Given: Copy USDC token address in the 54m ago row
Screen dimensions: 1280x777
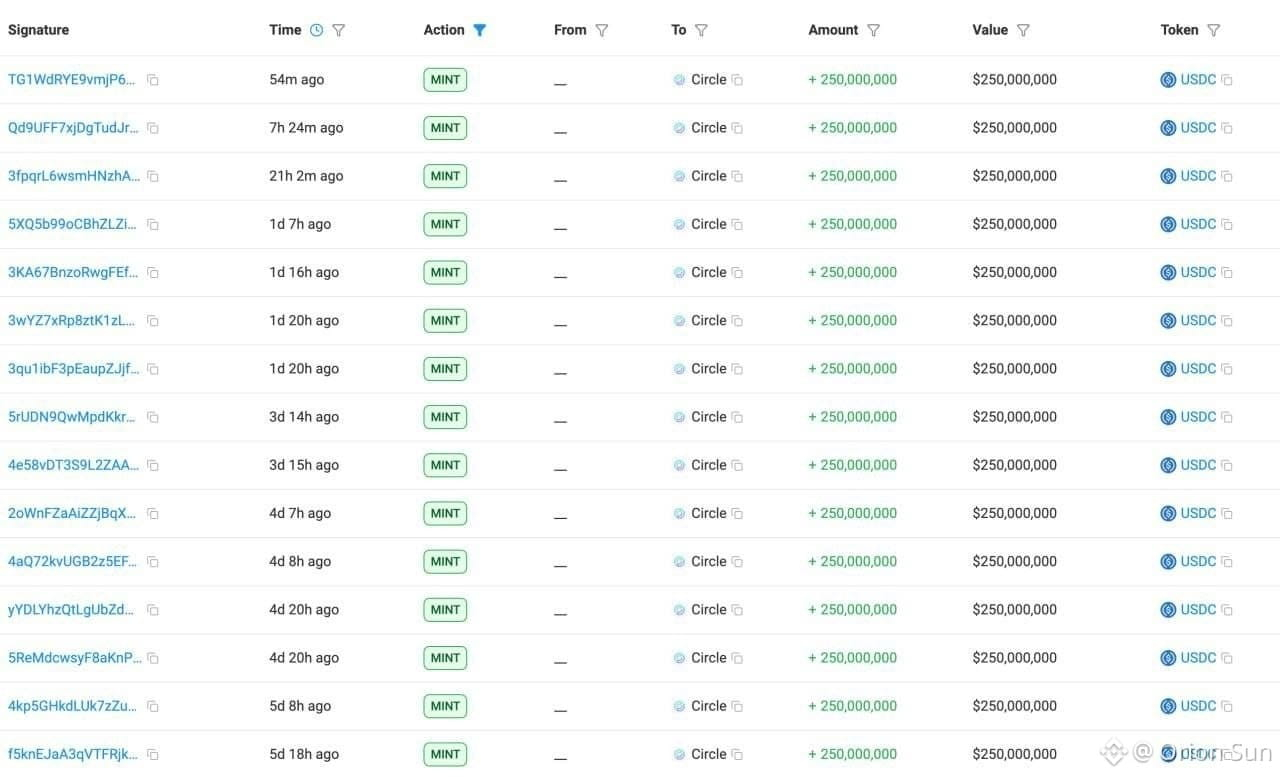Looking at the screenshot, I should click(x=1227, y=80).
